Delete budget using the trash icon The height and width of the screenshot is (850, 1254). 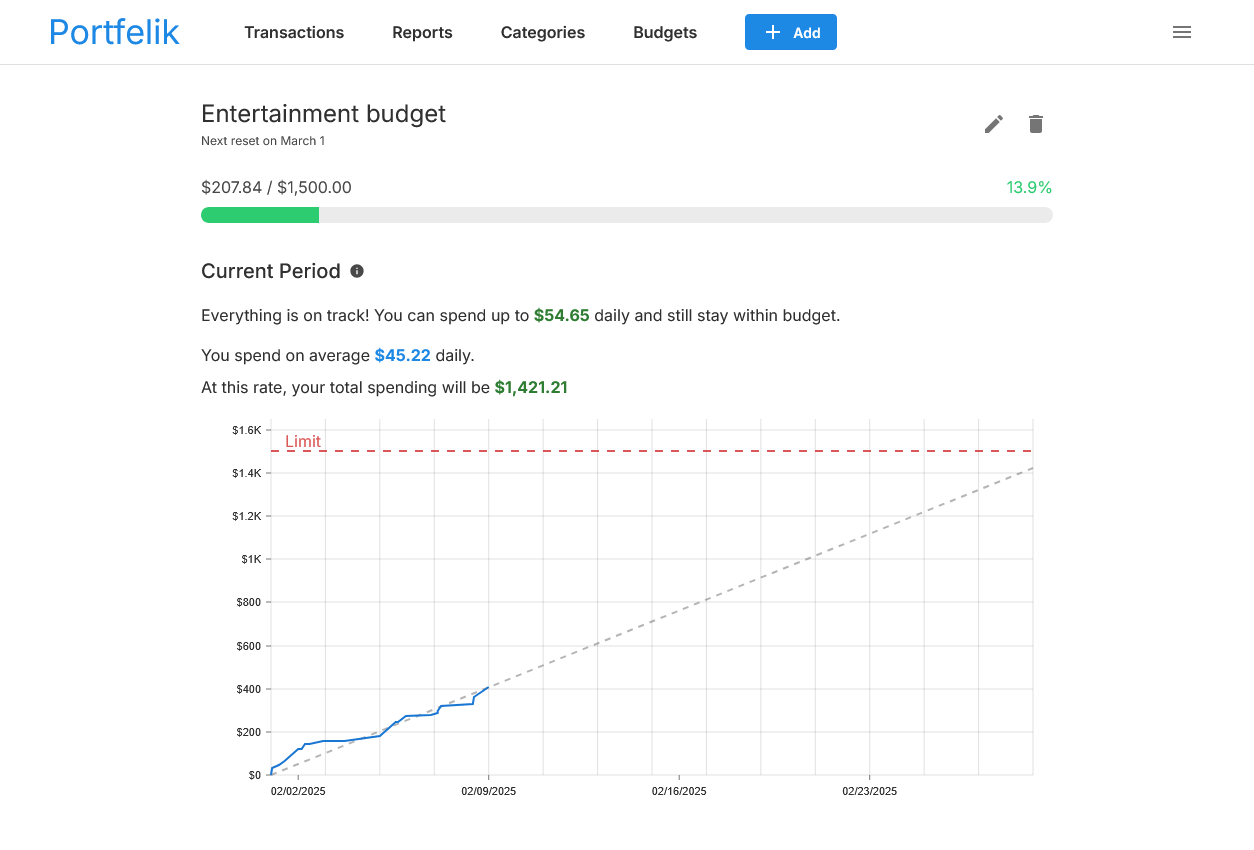(x=1036, y=124)
